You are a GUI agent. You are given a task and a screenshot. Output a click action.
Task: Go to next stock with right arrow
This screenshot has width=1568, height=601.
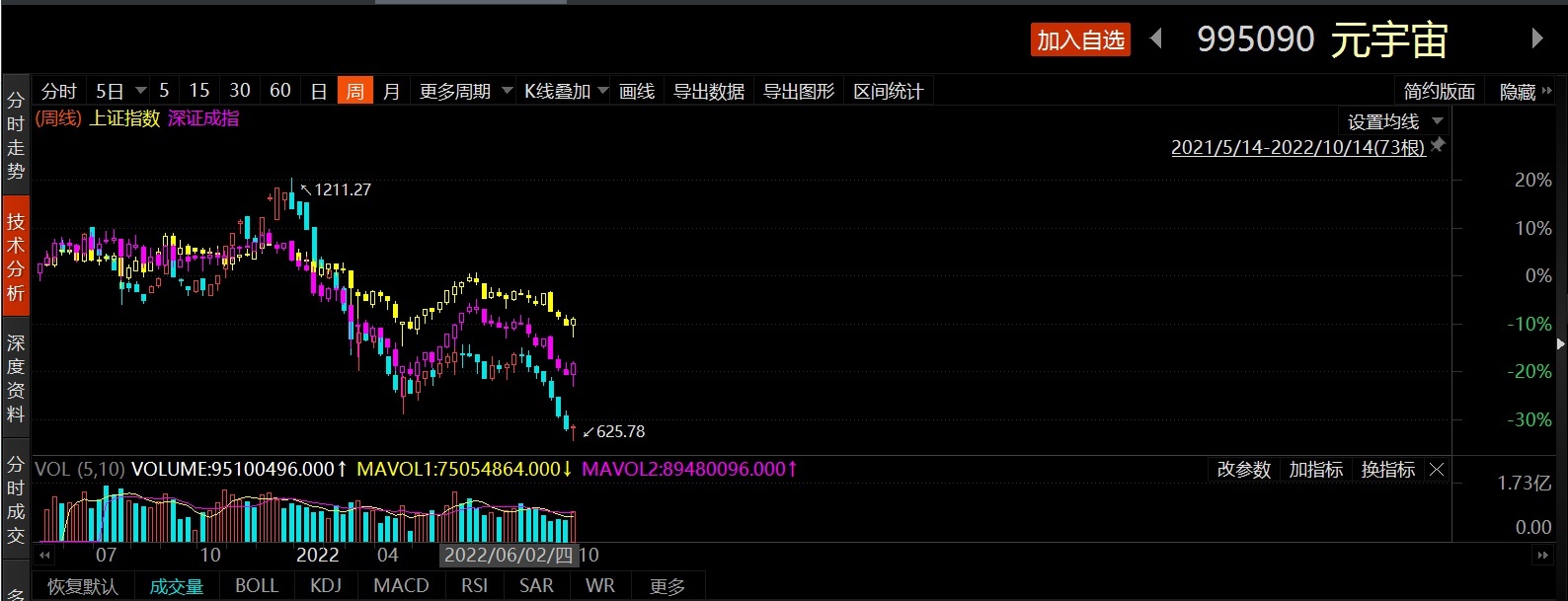pyautogui.click(x=1536, y=38)
